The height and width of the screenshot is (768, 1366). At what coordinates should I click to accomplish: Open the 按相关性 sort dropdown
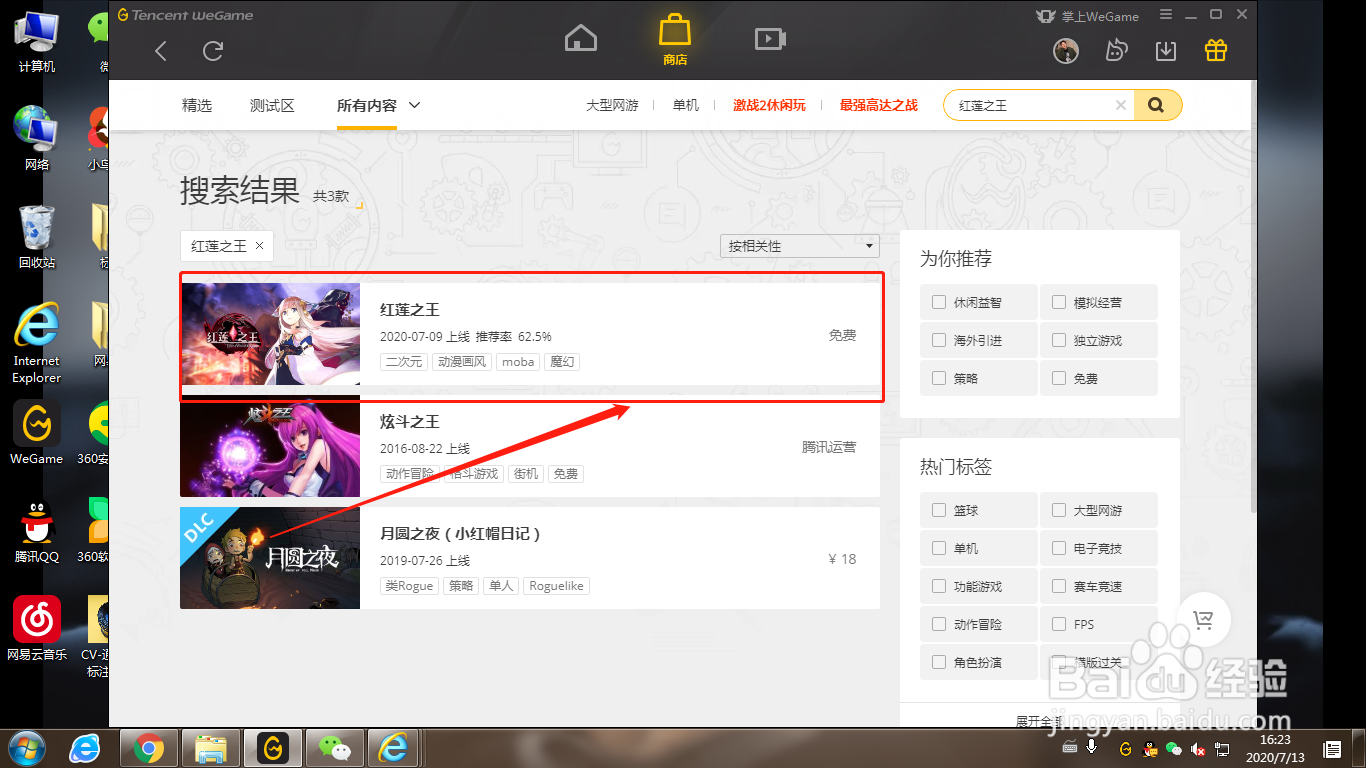pos(800,246)
